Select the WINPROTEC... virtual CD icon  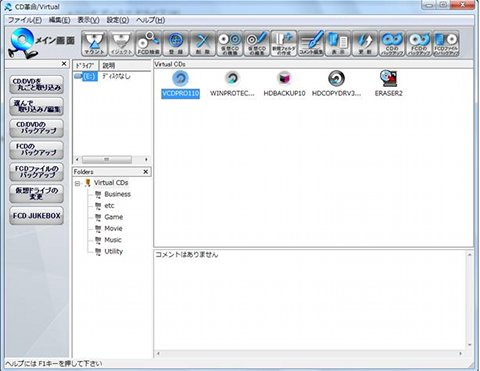coord(232,84)
